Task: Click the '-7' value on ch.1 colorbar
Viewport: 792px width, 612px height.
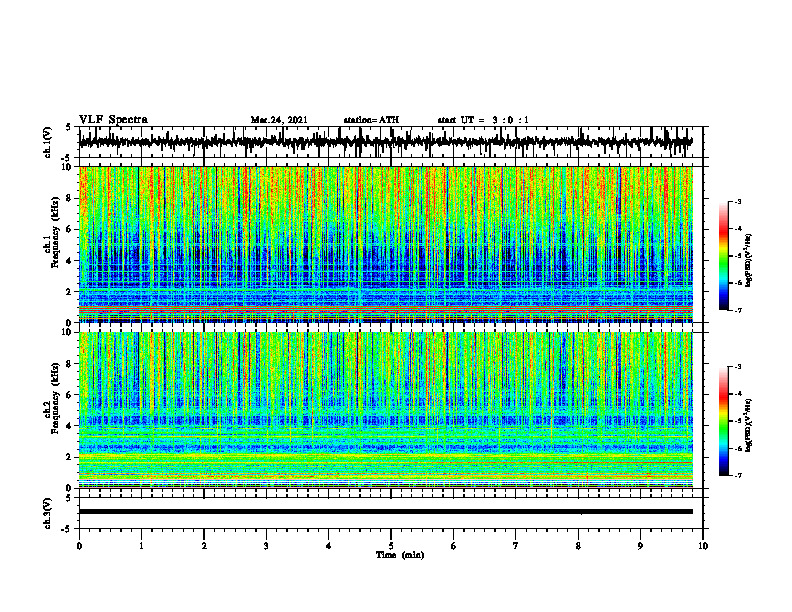Action: click(738, 310)
